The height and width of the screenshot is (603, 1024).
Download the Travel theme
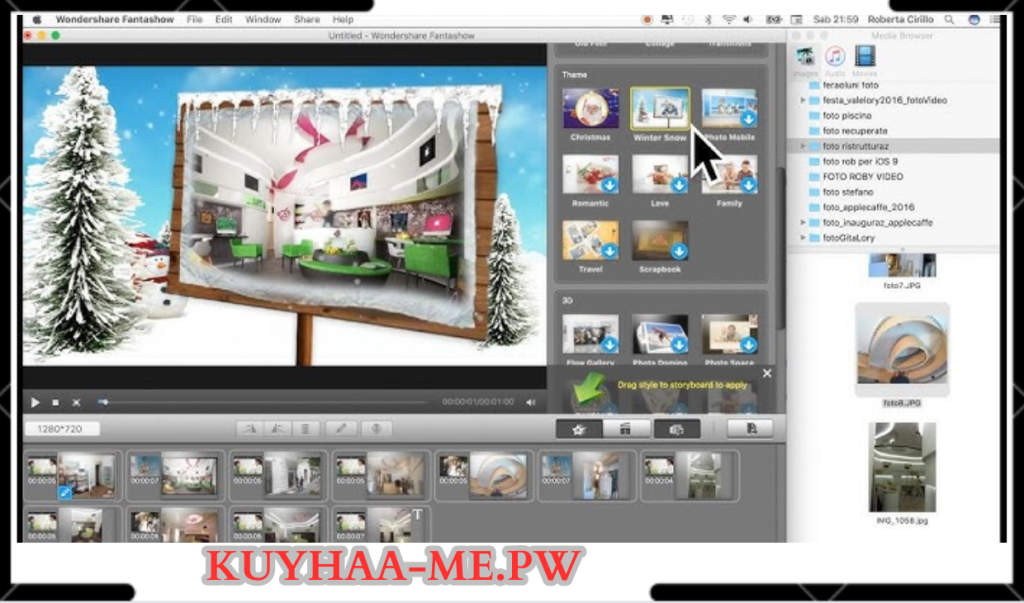tap(609, 251)
